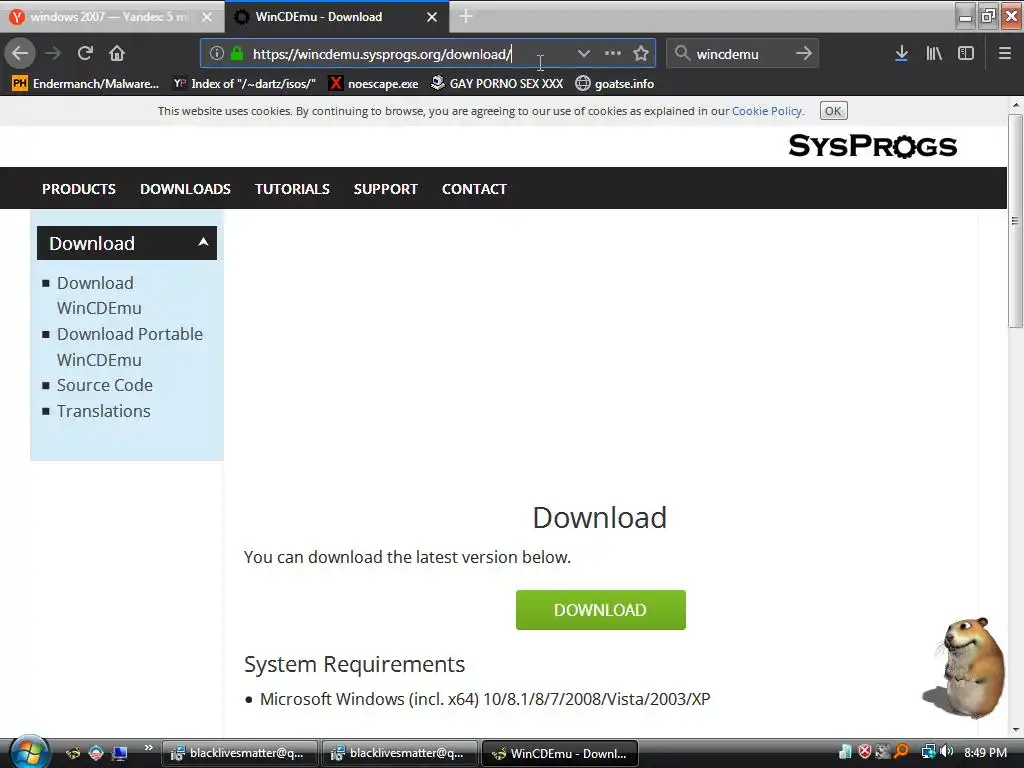Open the Library bookmarks icon
The width and height of the screenshot is (1024, 768).
tap(934, 54)
